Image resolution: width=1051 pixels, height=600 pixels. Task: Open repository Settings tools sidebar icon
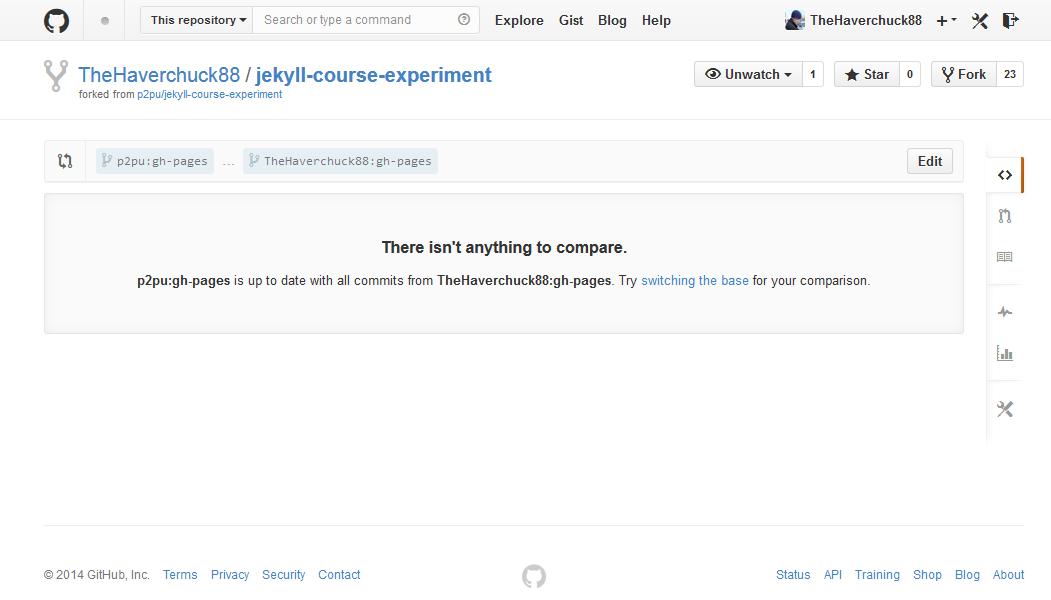pos(1004,409)
